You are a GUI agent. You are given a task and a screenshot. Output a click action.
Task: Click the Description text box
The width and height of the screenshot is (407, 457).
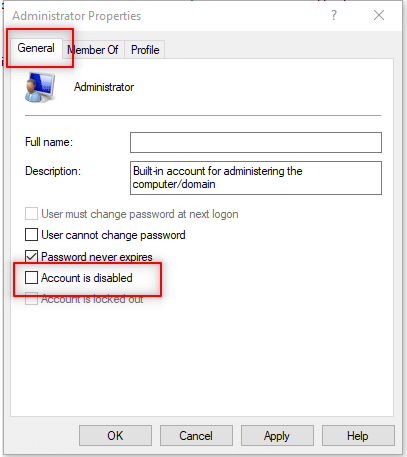coord(256,178)
